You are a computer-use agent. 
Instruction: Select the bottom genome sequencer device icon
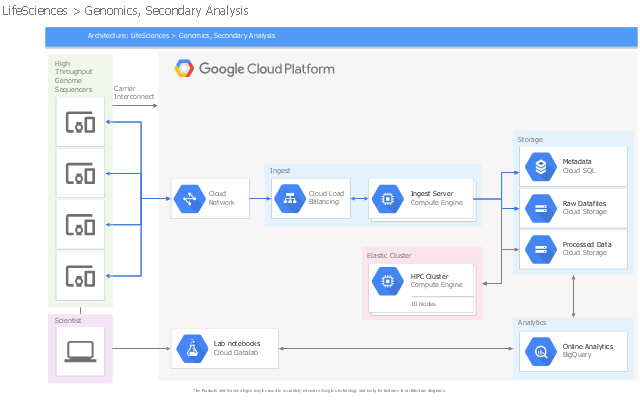click(x=80, y=276)
